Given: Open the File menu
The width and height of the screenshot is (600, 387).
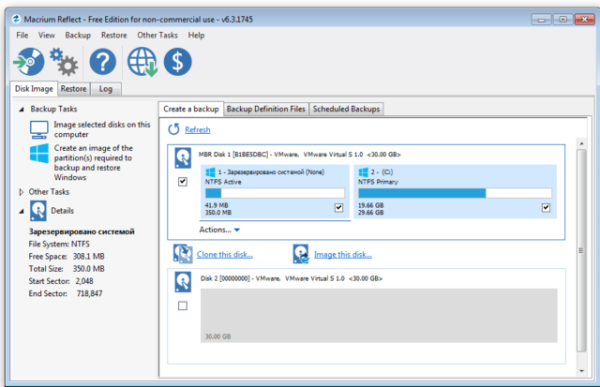Looking at the screenshot, I should (22, 35).
